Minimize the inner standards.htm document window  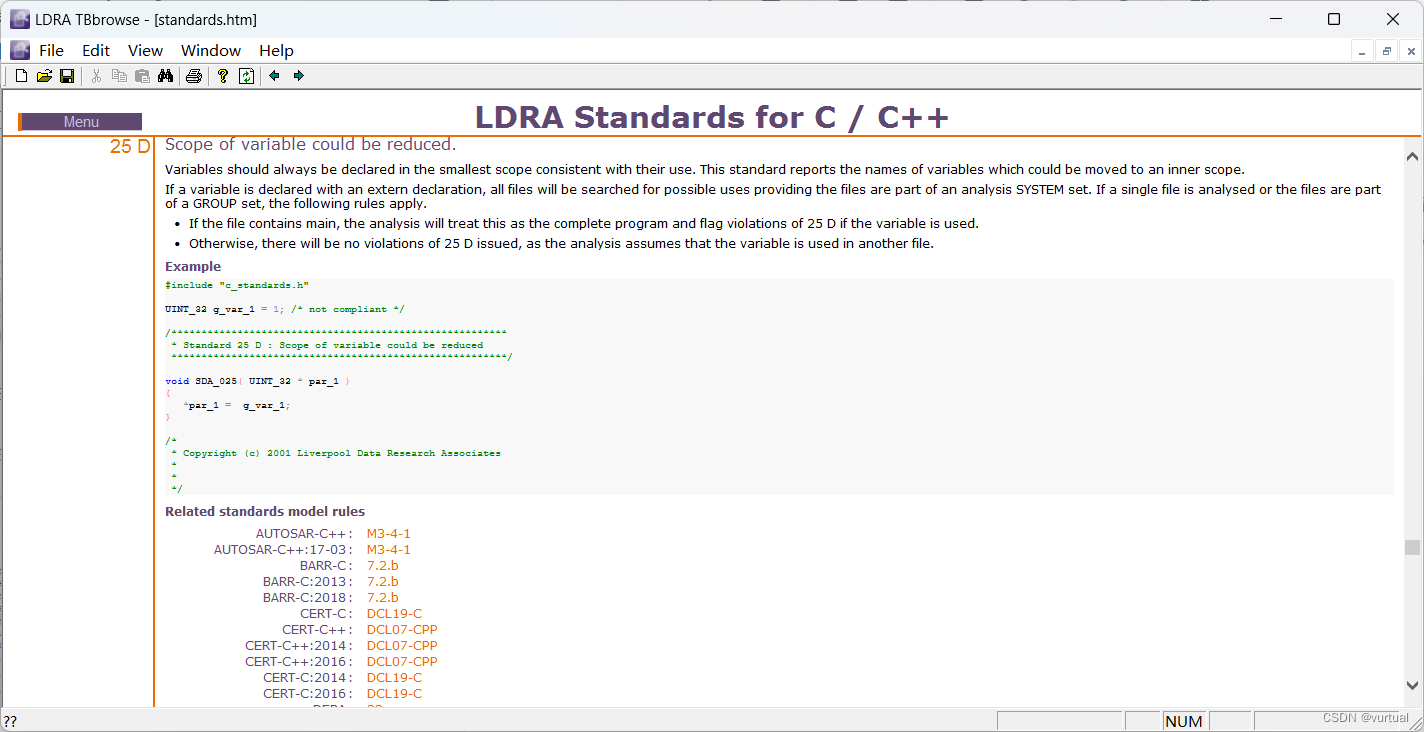tap(1363, 51)
